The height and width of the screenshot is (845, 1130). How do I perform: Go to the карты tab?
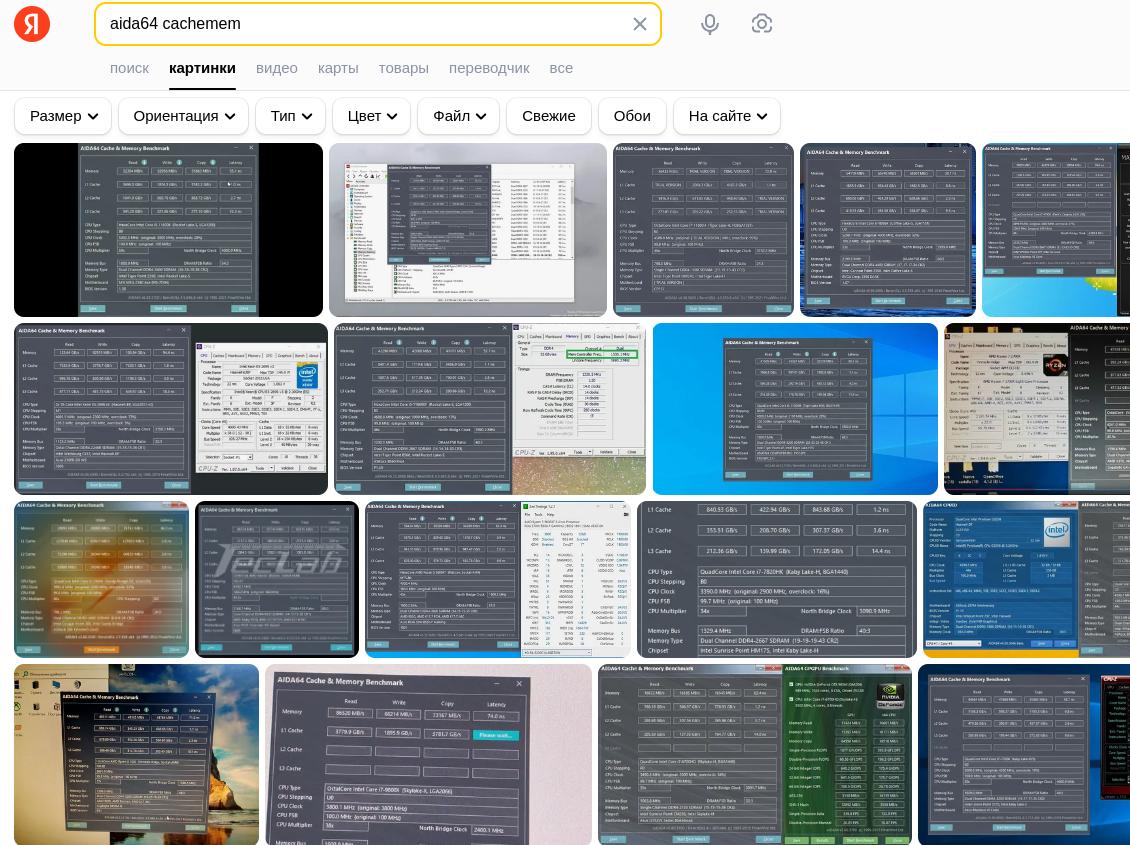338,68
